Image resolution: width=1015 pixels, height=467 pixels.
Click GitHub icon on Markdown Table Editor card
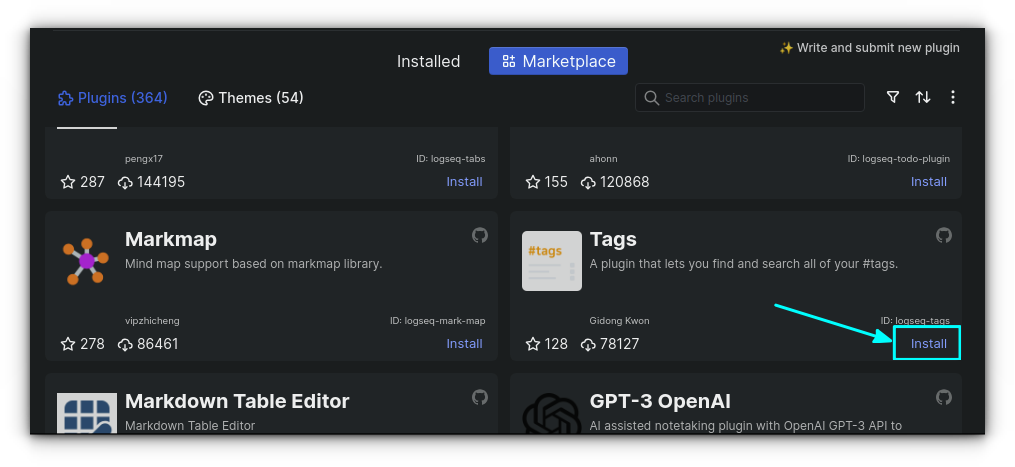pyautogui.click(x=480, y=397)
